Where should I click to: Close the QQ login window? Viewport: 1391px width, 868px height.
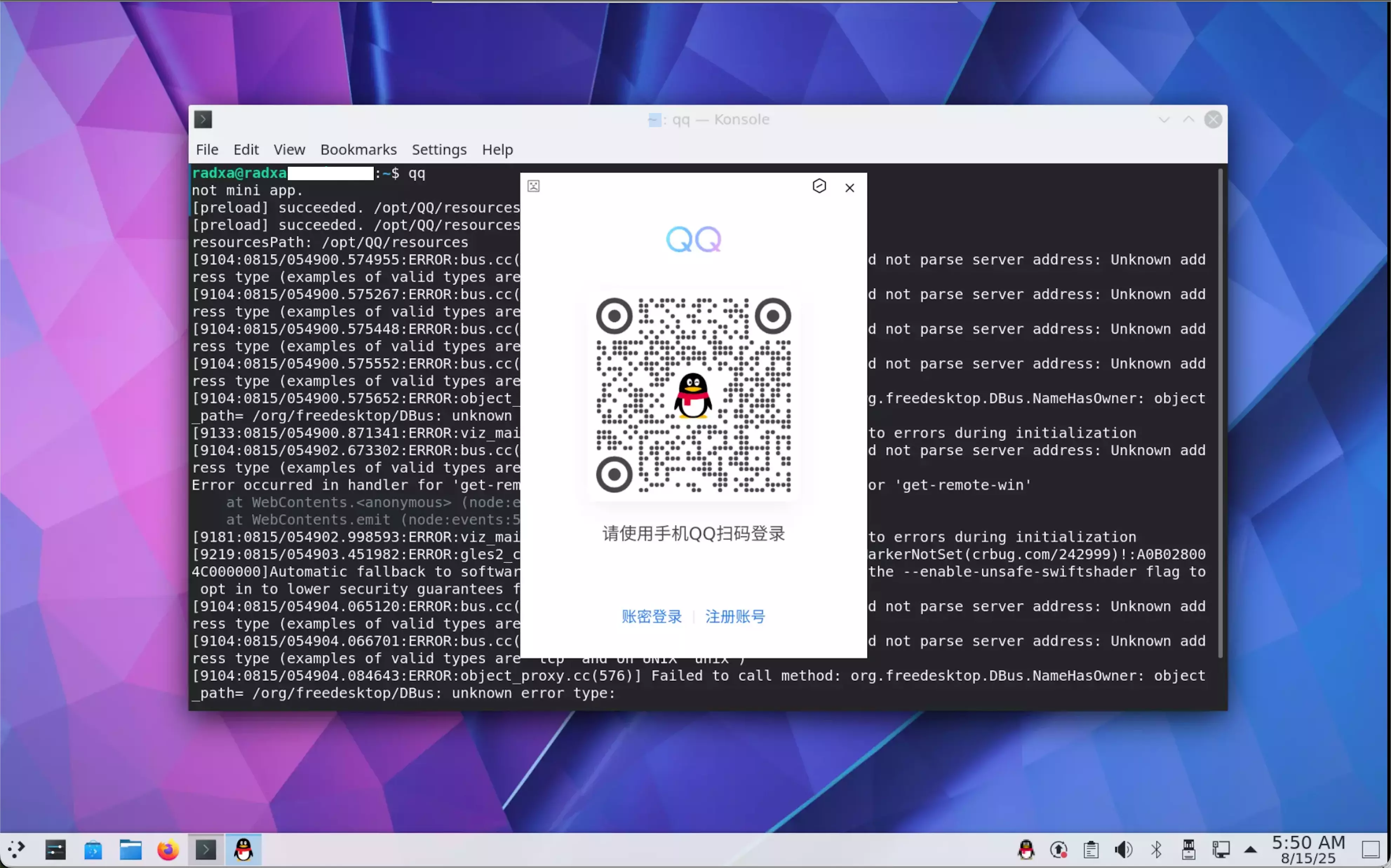click(x=849, y=188)
